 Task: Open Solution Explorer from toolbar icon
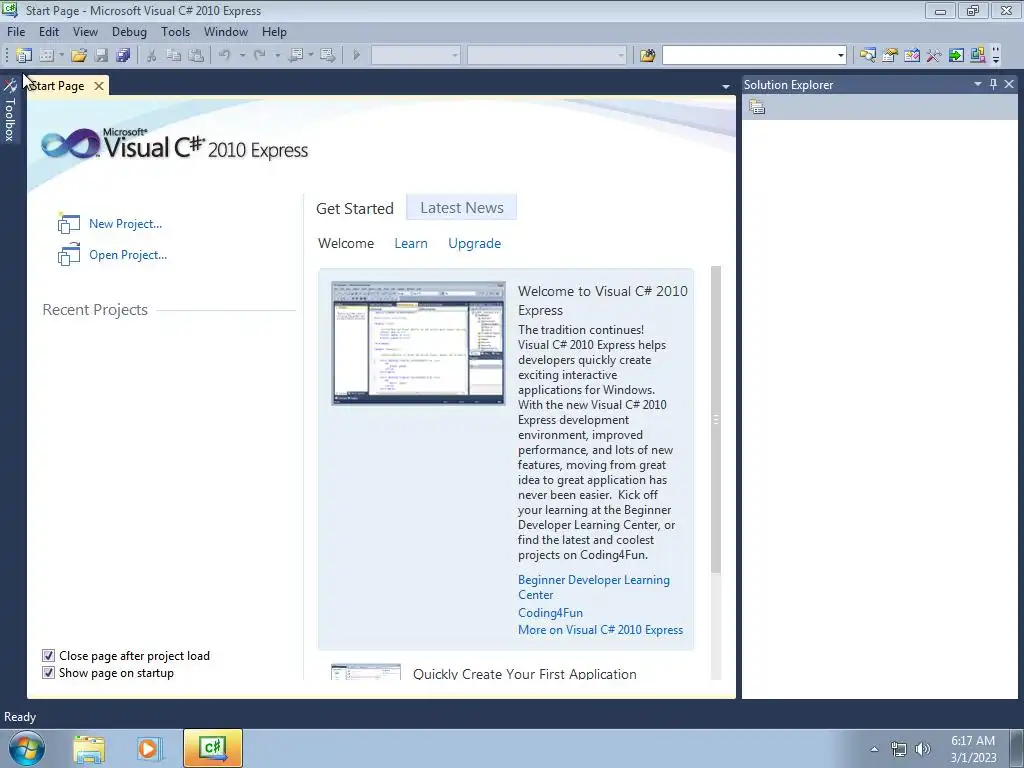868,56
